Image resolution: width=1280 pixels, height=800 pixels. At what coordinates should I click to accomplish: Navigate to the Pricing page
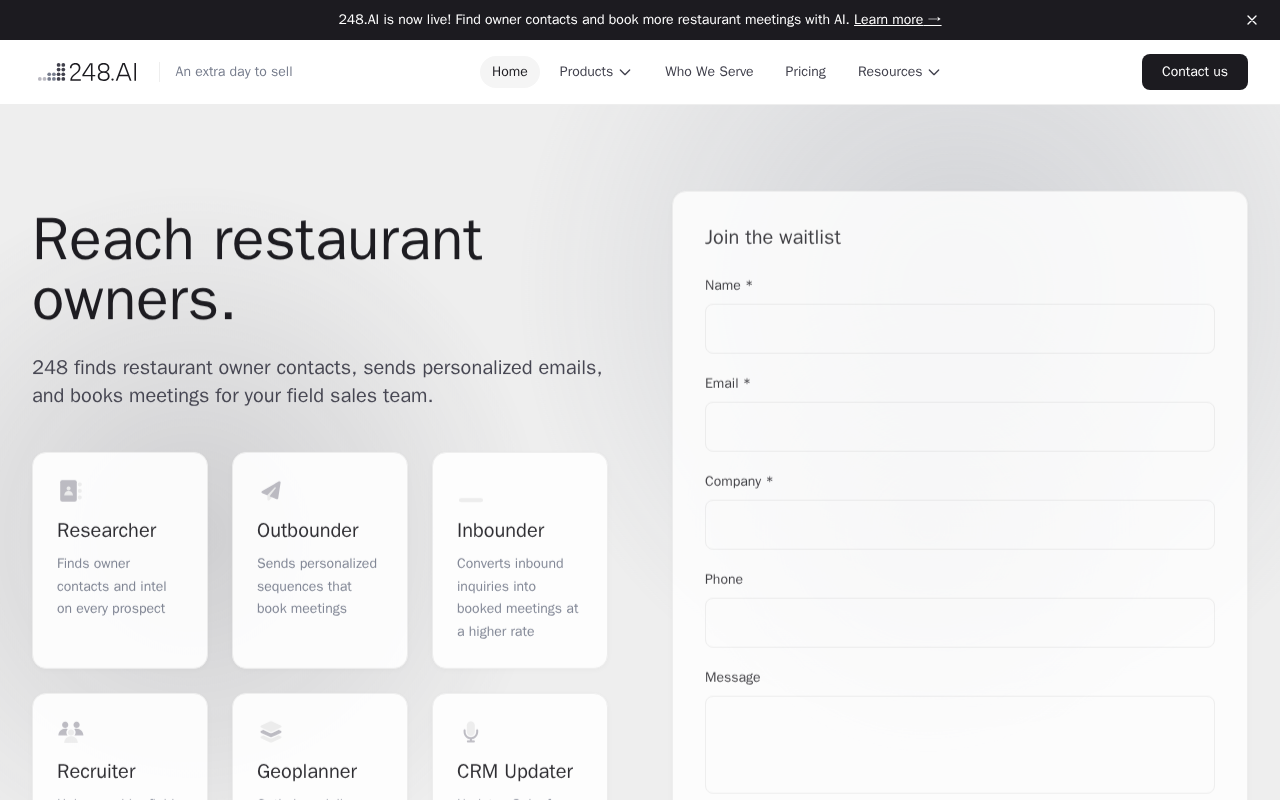point(805,72)
